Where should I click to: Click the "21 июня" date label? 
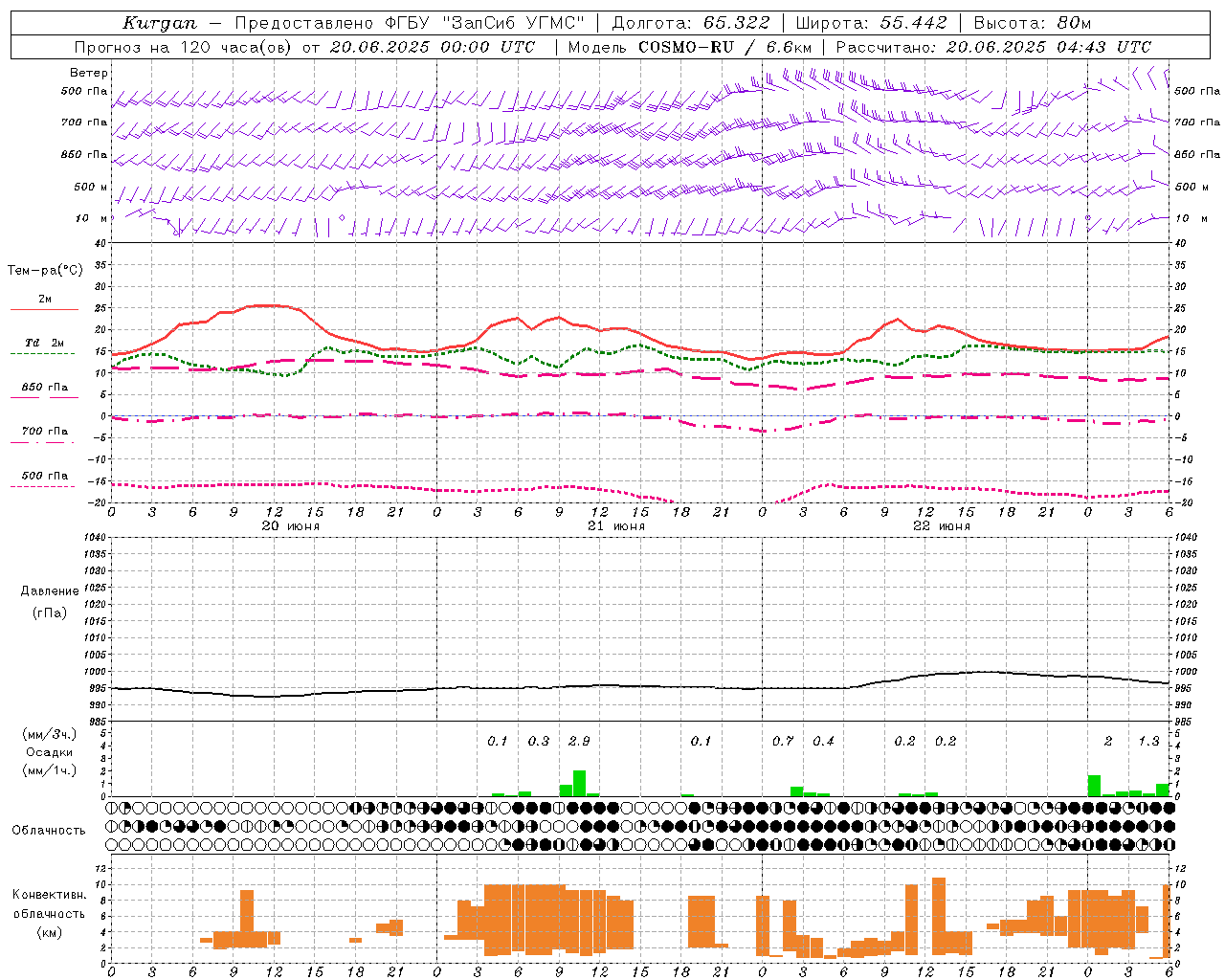coord(616,525)
